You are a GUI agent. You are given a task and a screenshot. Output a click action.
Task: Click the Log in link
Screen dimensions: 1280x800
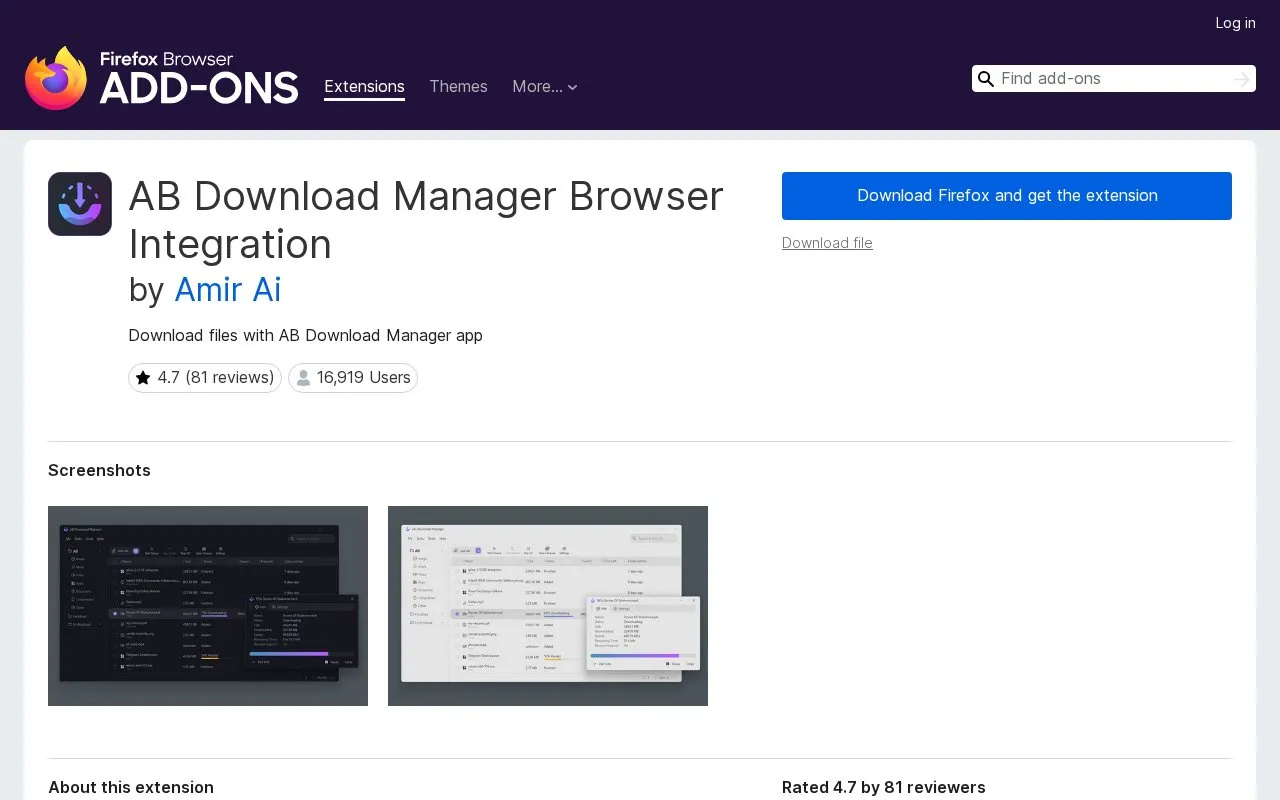pos(1235,23)
